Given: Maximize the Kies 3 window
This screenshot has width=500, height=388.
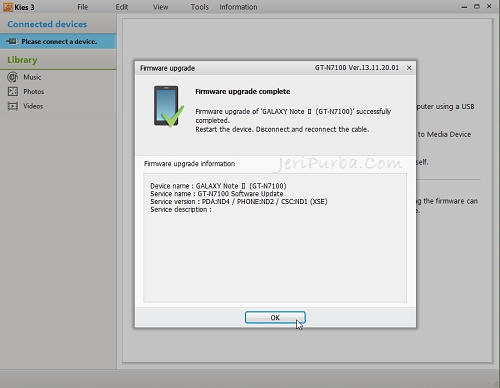Looking at the screenshot, I should pyautogui.click(x=477, y=6).
